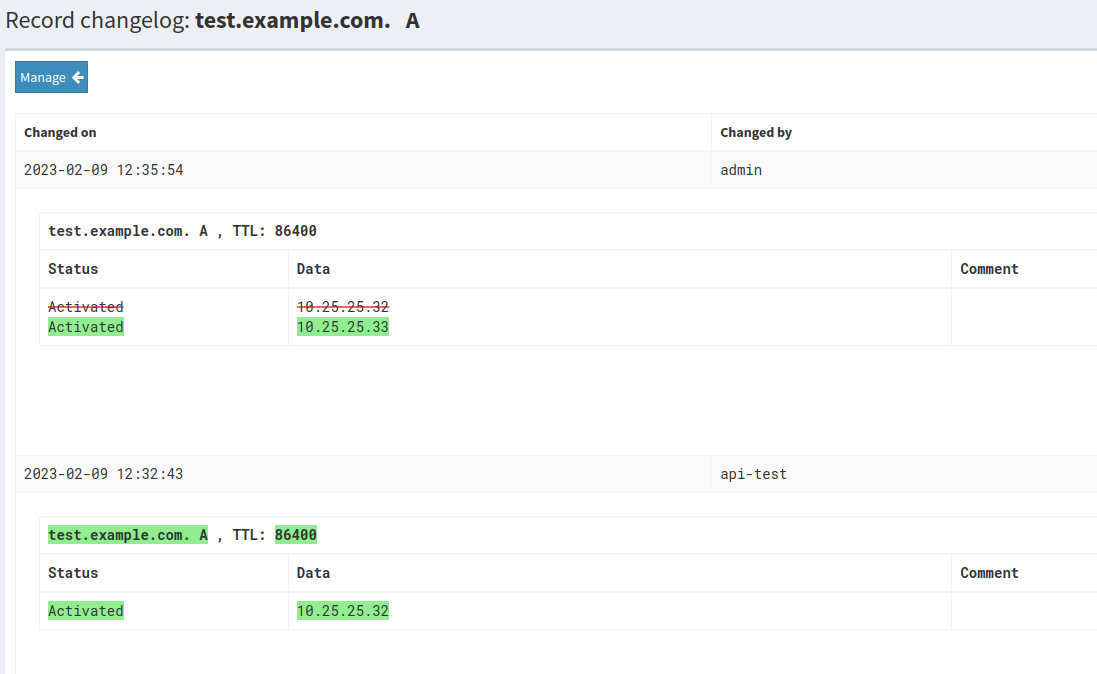Select the bold record title test.example.com.
The image size is (1097, 674).
(291, 20)
